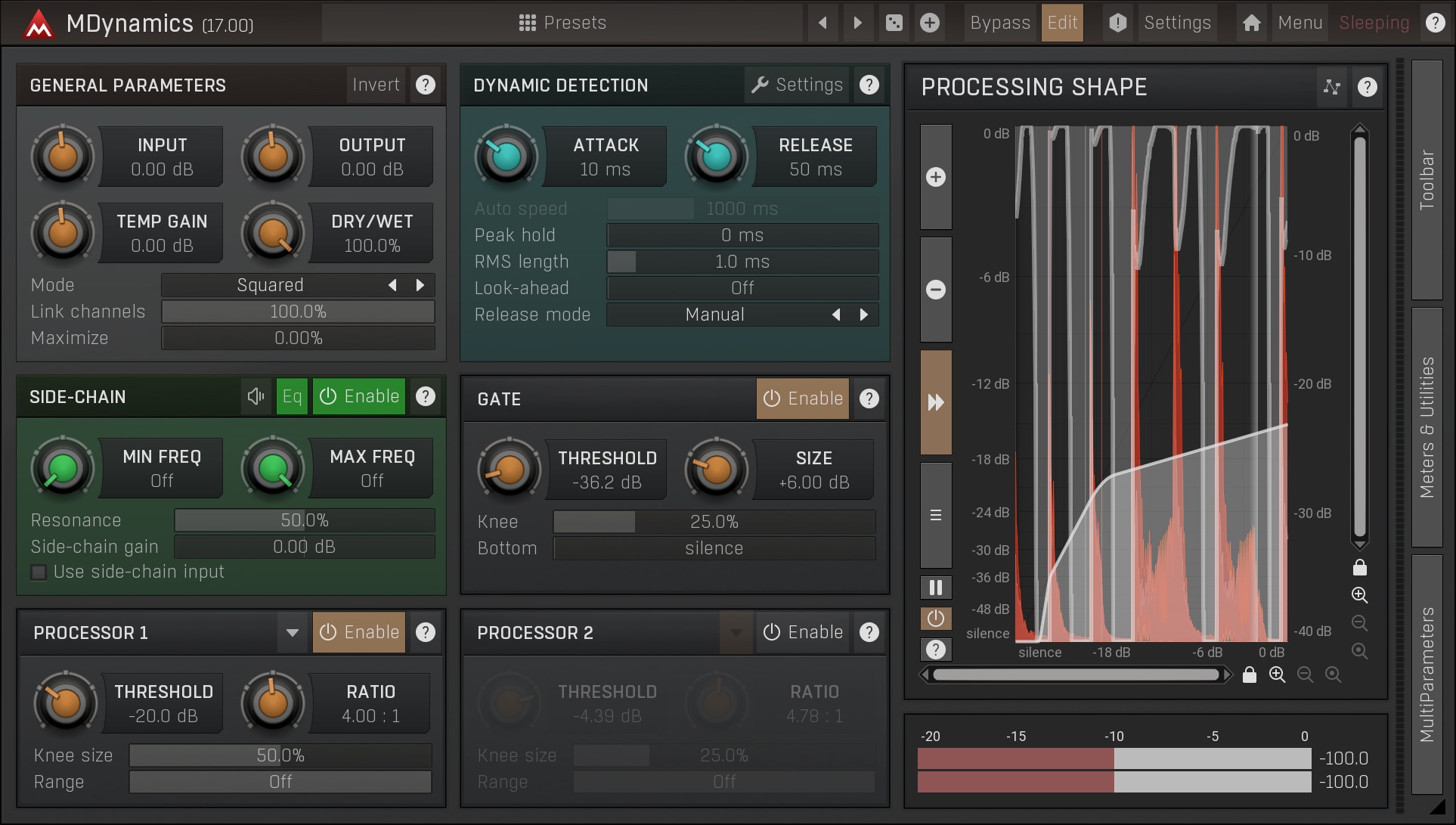Image resolution: width=1456 pixels, height=825 pixels.
Task: Click the graph zoom-out minus button
Action: [935, 290]
